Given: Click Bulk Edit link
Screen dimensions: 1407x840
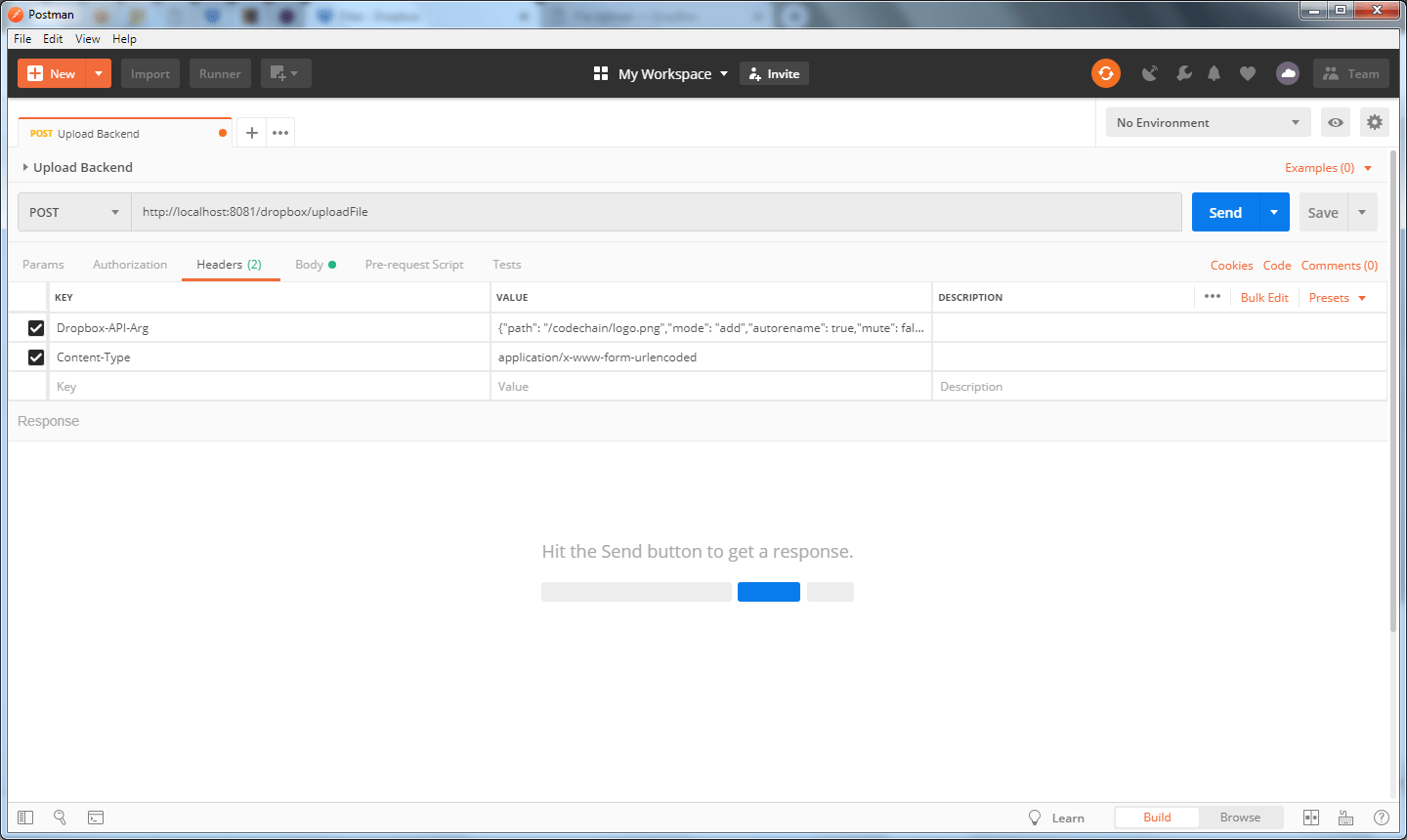Looking at the screenshot, I should click(x=1264, y=297).
